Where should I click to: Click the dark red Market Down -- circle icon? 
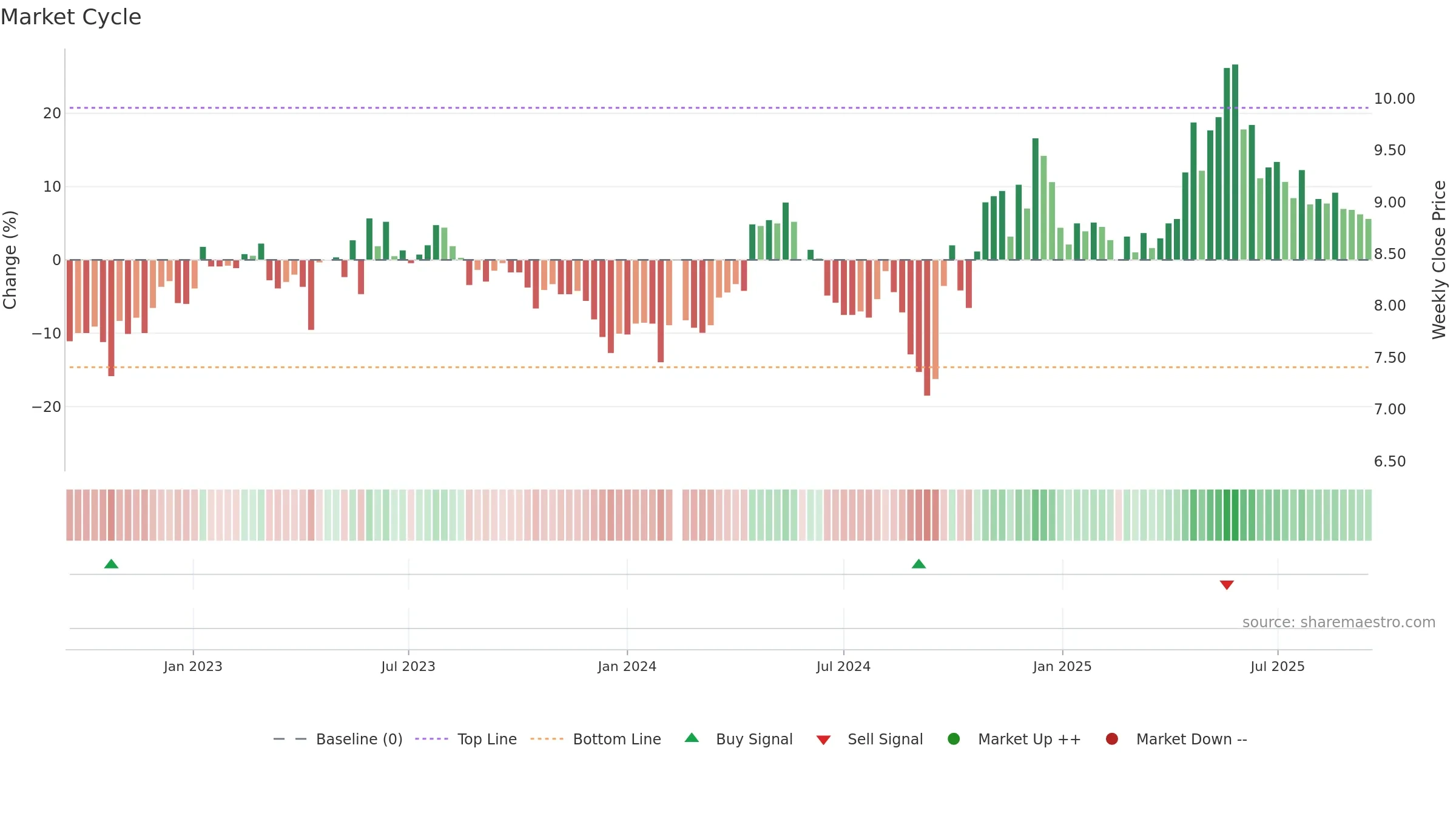pyautogui.click(x=1112, y=739)
